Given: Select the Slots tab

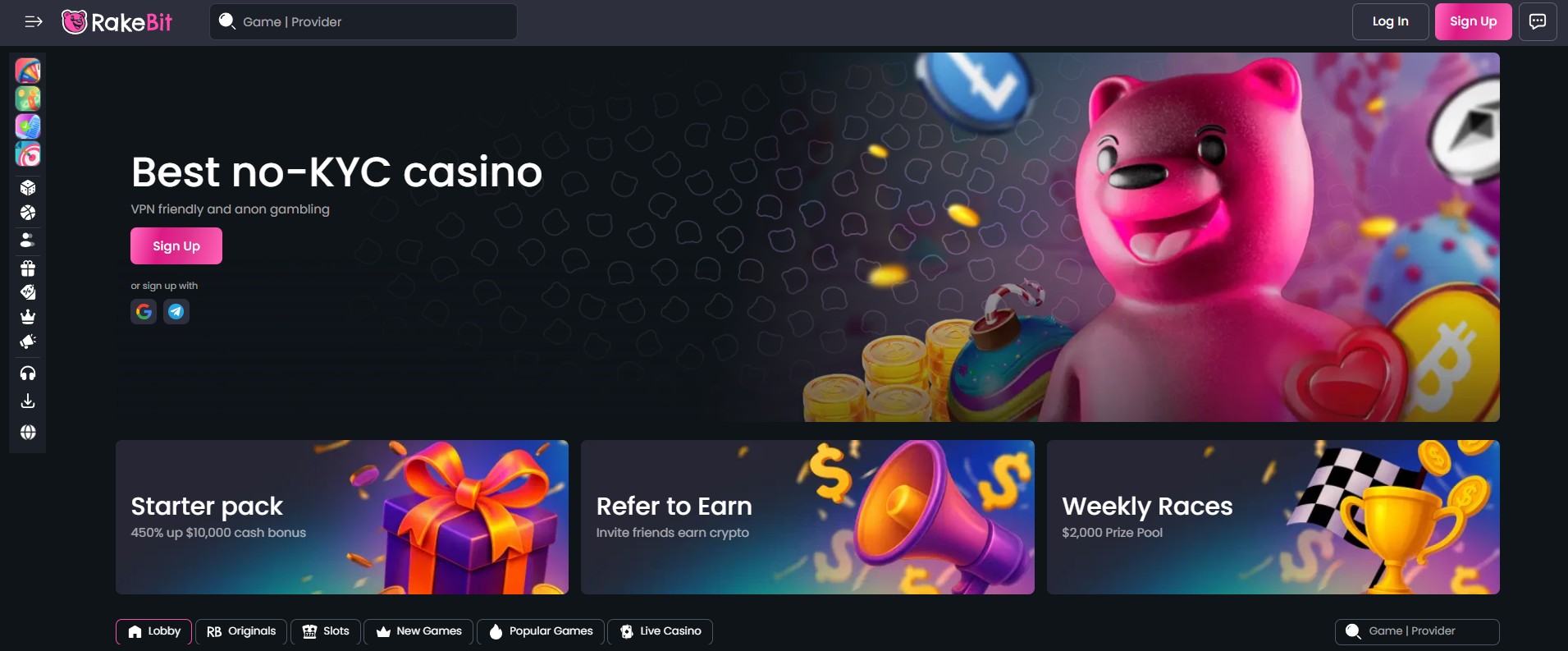Looking at the screenshot, I should (x=326, y=631).
